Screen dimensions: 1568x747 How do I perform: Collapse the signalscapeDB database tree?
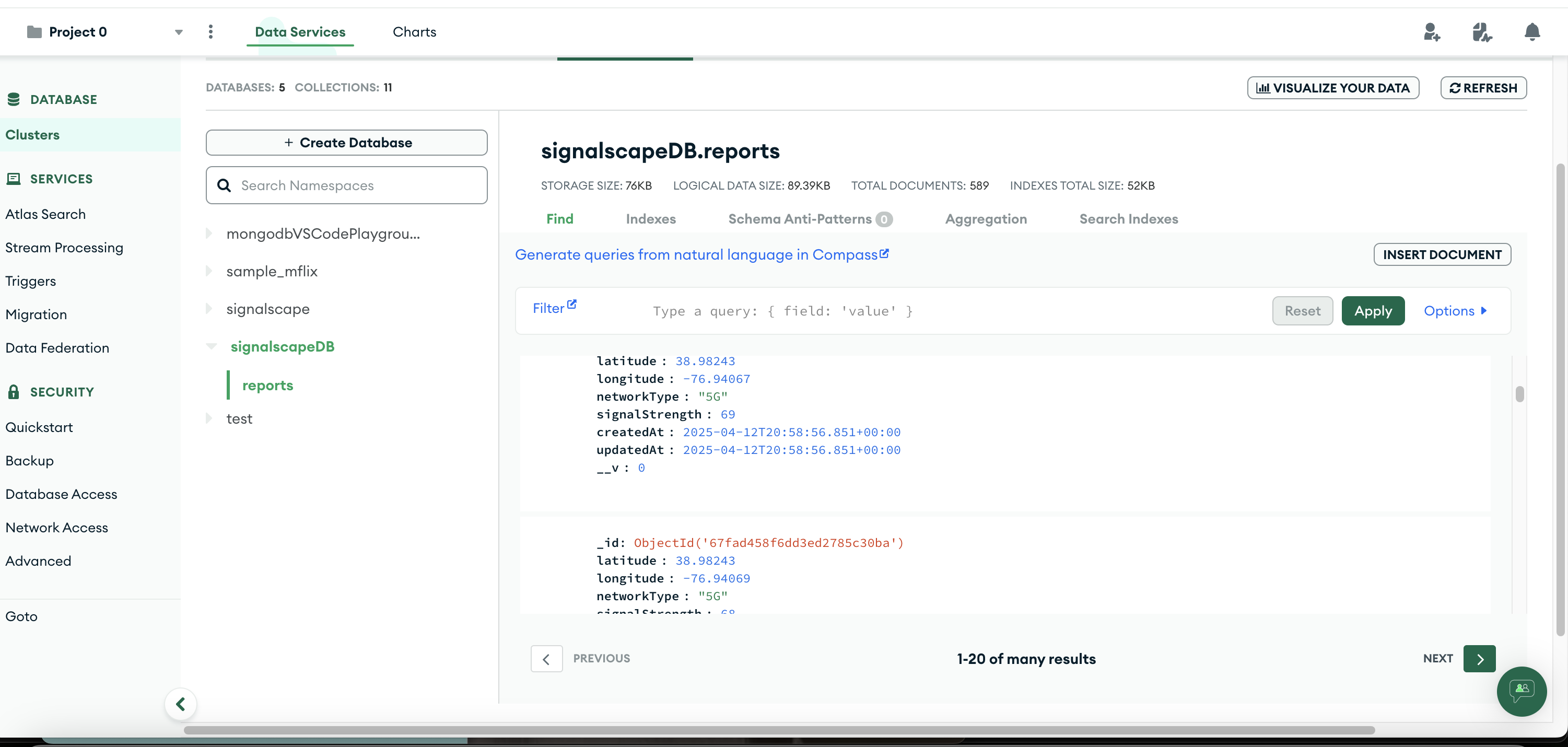coord(211,346)
